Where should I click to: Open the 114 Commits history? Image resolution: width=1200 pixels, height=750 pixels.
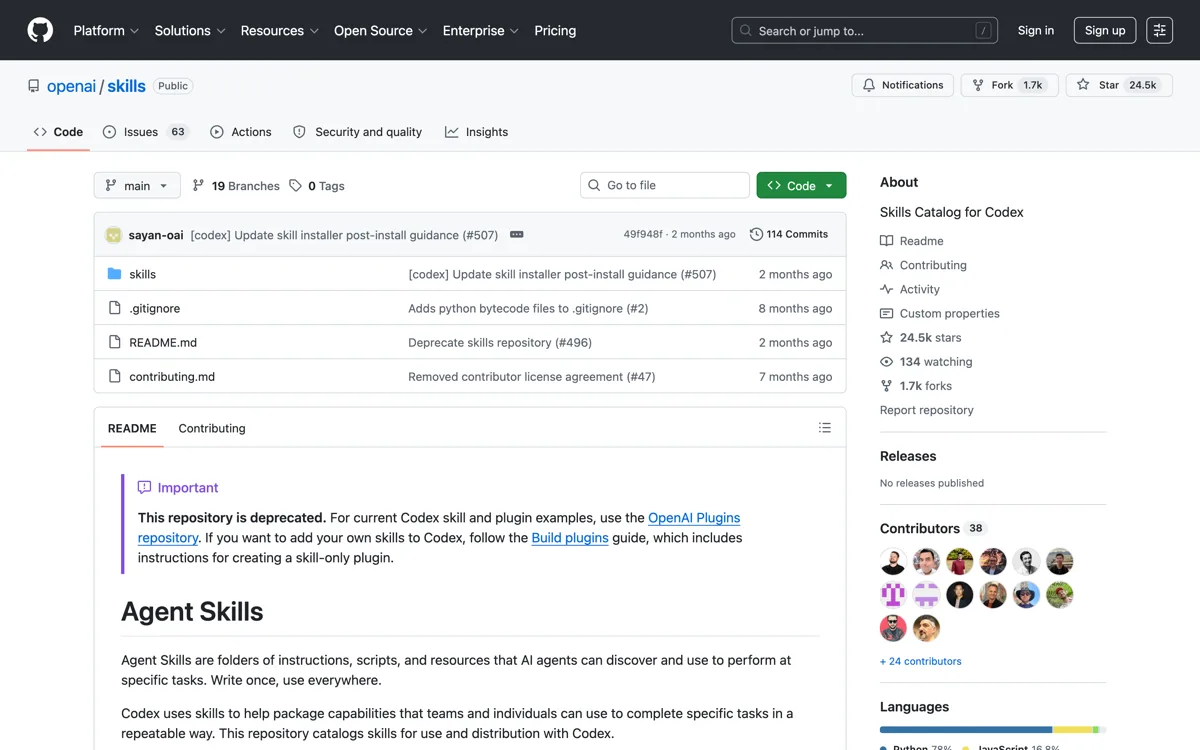(x=789, y=234)
